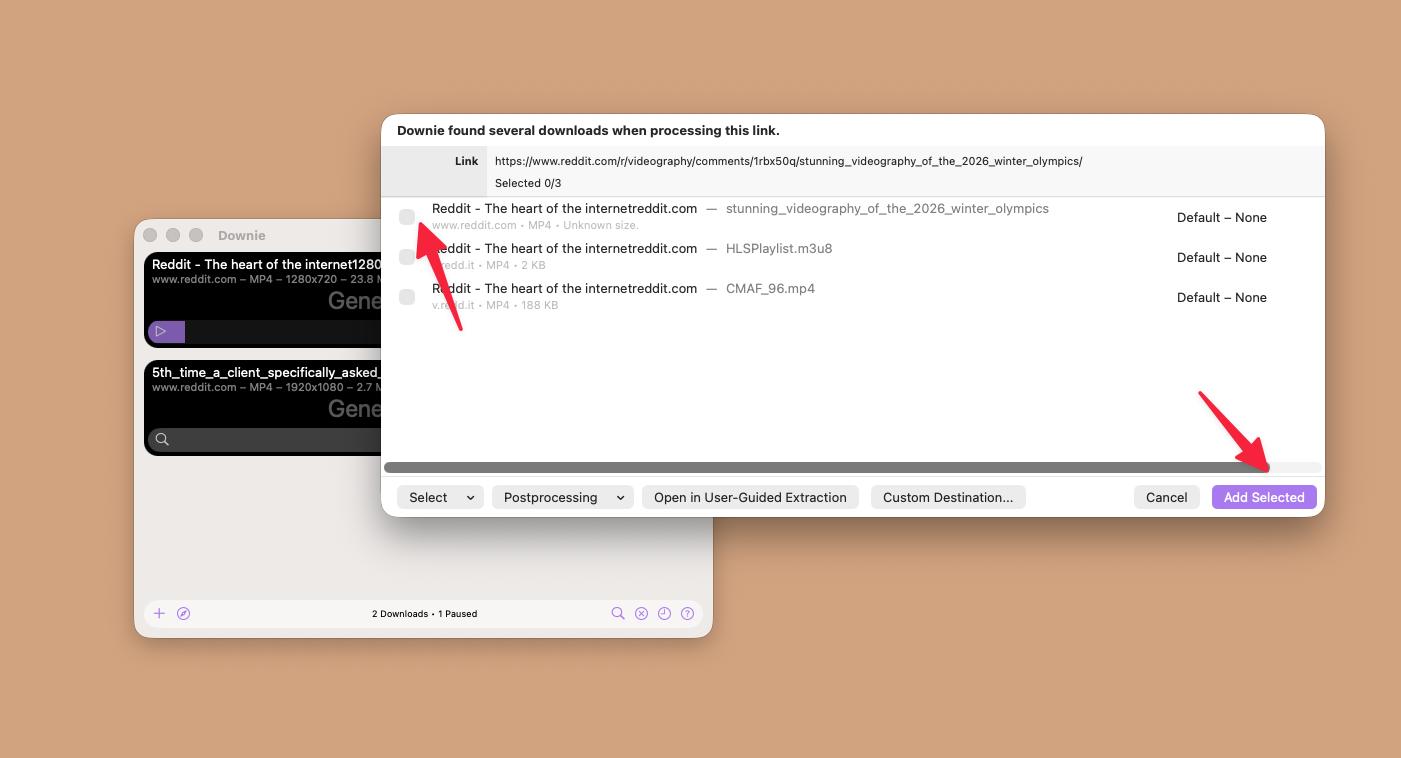Screen dimensions: 1401x758
Task: Open download history via the clock icon
Action: 664,613
